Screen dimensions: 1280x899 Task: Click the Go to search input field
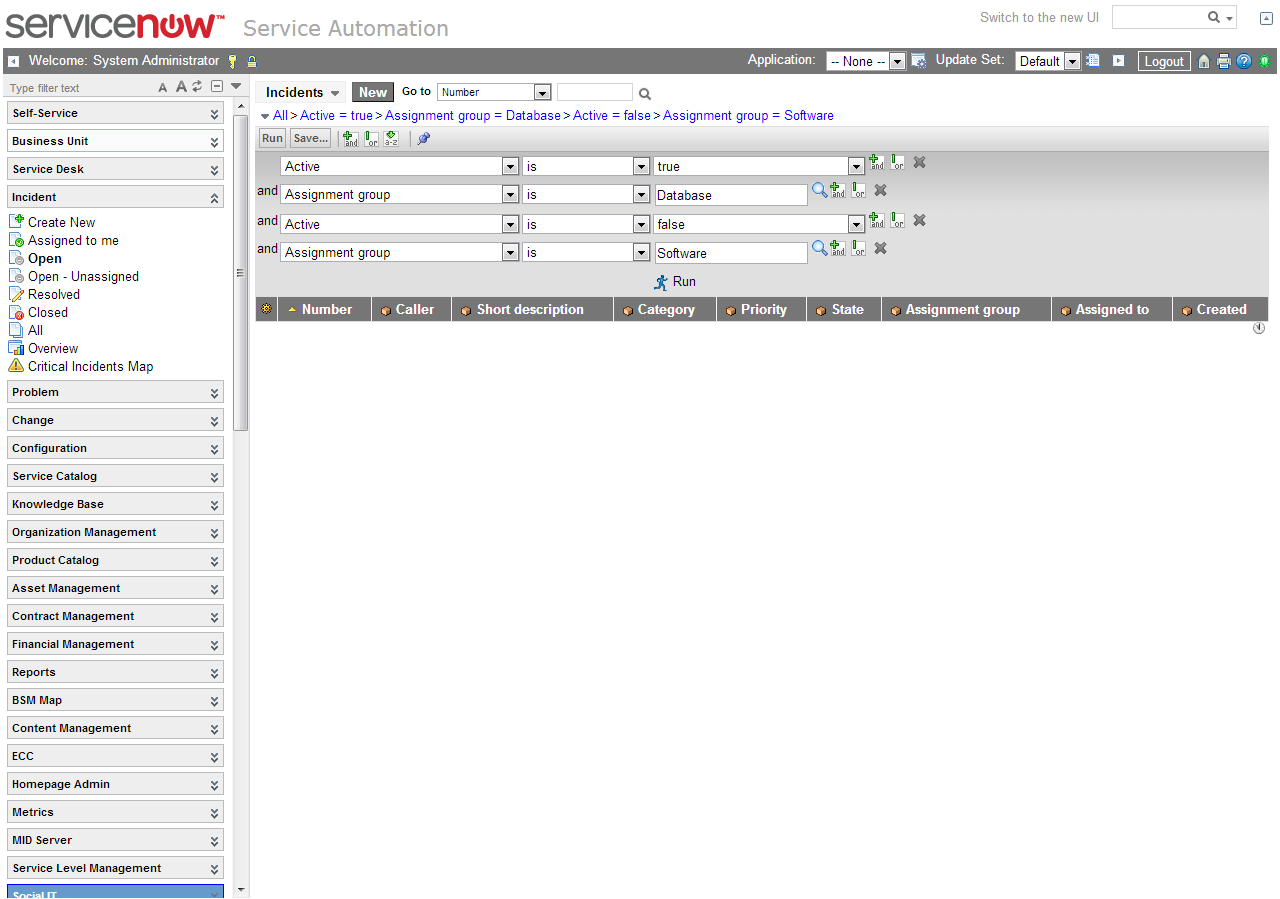[x=595, y=92]
